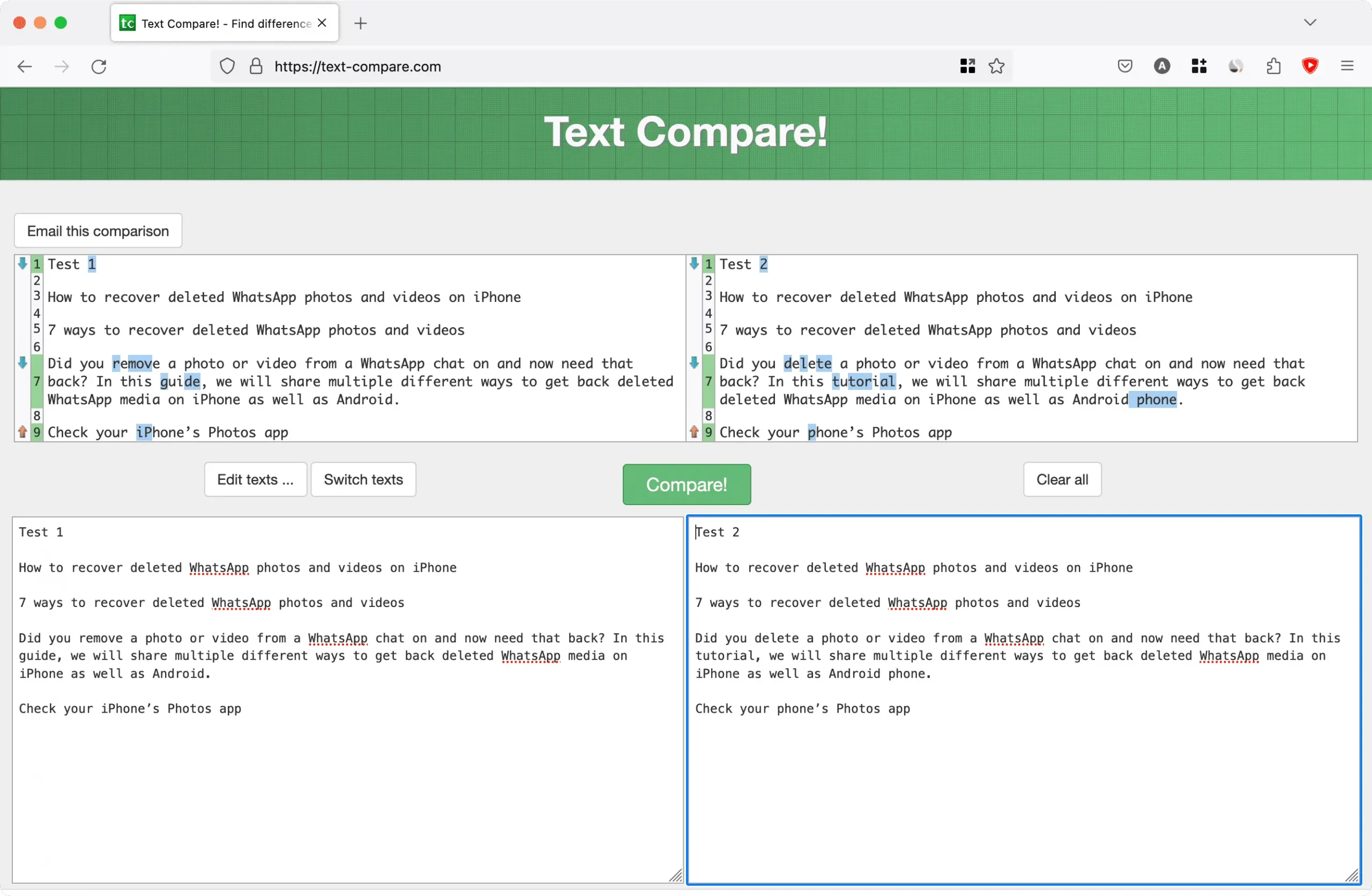The width and height of the screenshot is (1372, 896).
Task: Click the browser tab list dropdown arrow
Action: [x=1310, y=22]
